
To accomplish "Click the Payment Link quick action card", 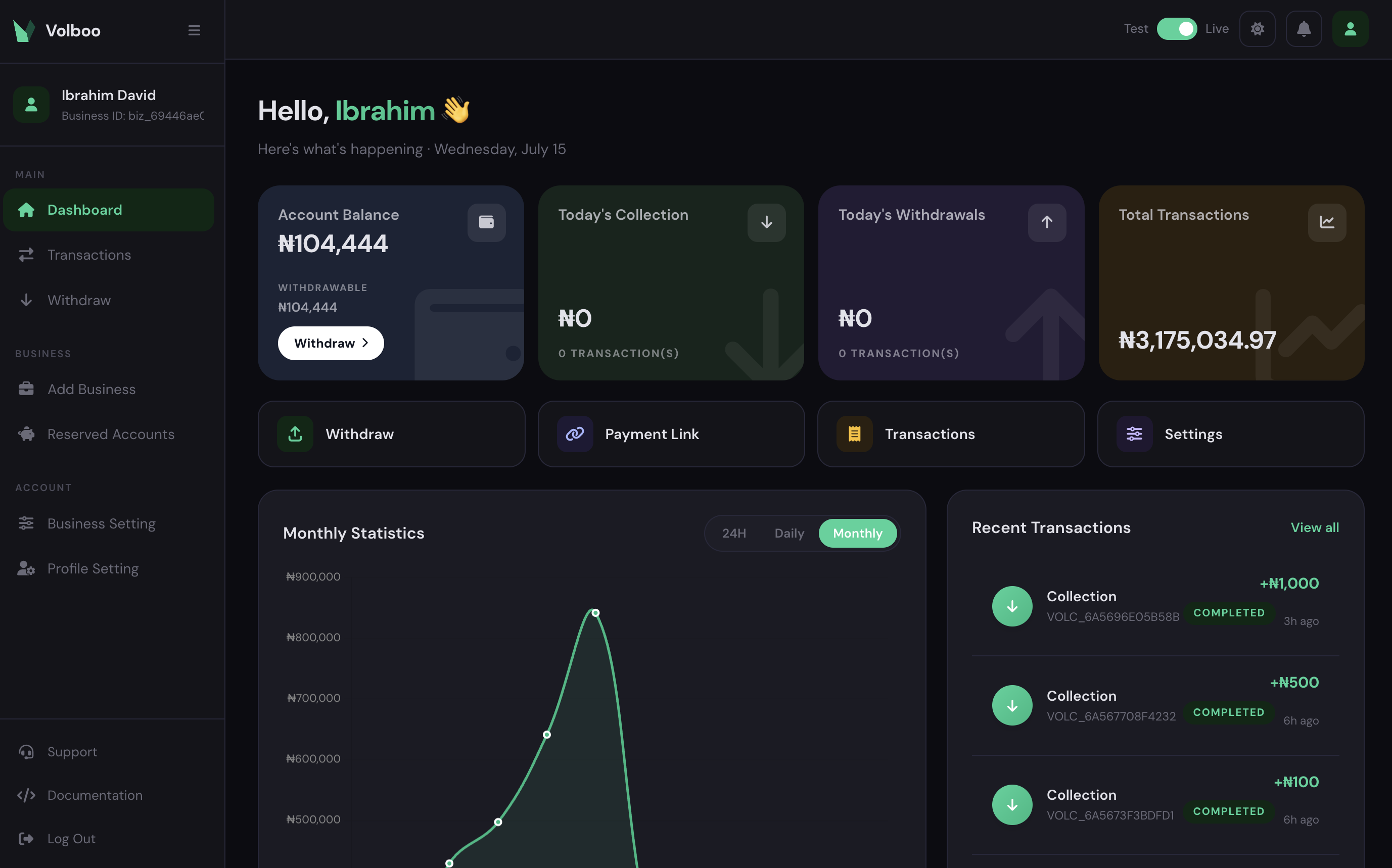I will click(x=671, y=434).
